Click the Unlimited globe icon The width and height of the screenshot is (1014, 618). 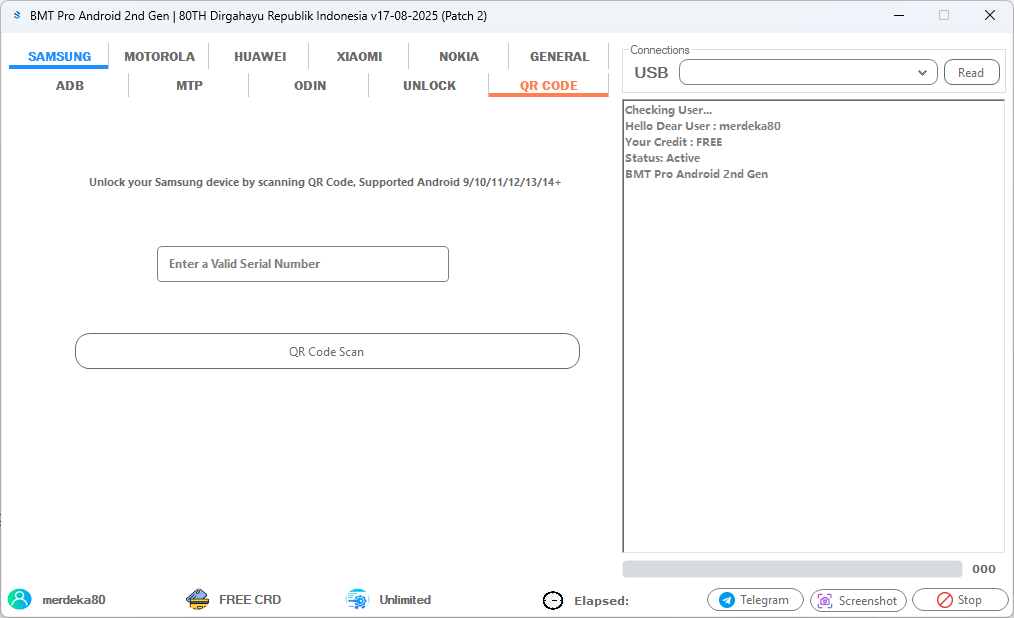point(357,598)
